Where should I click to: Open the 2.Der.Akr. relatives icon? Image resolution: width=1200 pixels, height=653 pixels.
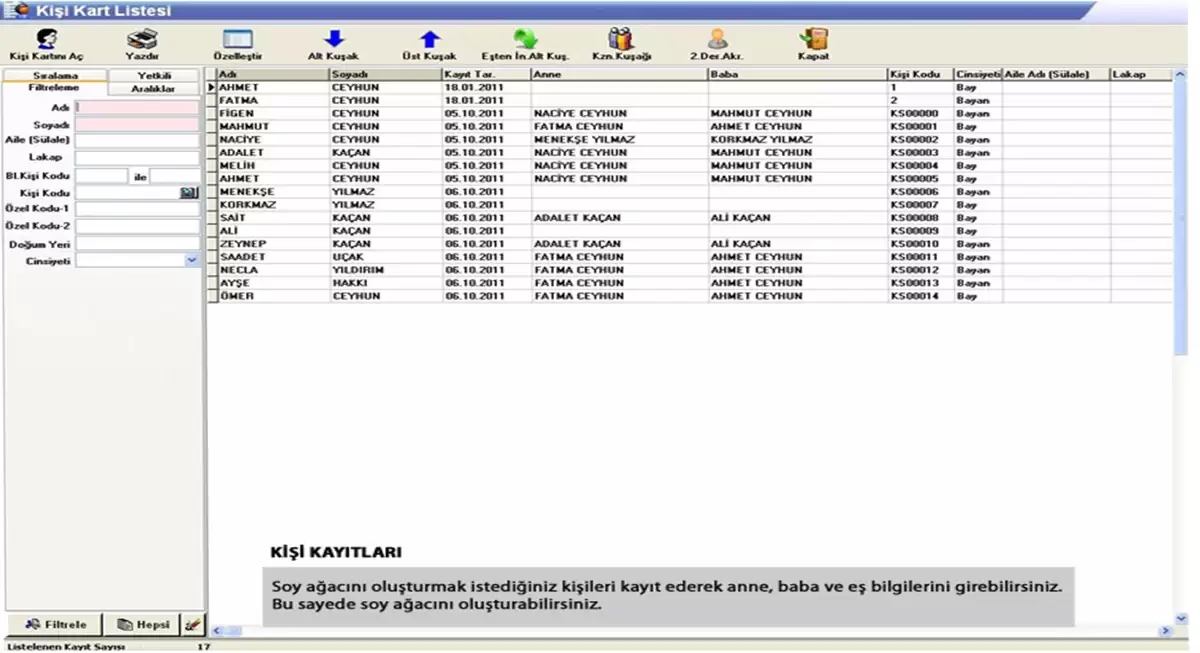coord(717,40)
